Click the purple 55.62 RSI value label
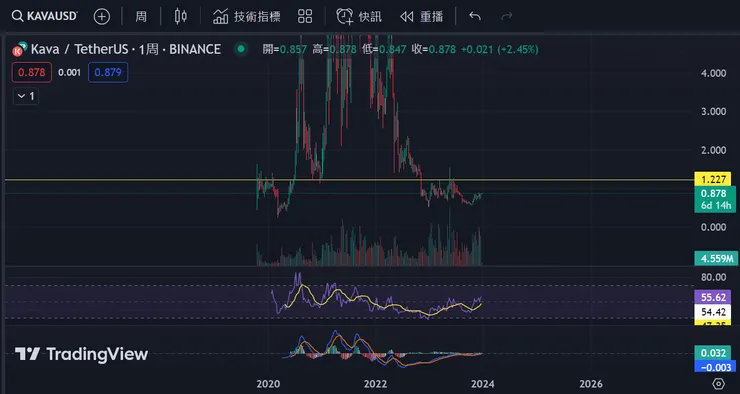The height and width of the screenshot is (394, 740). click(713, 297)
